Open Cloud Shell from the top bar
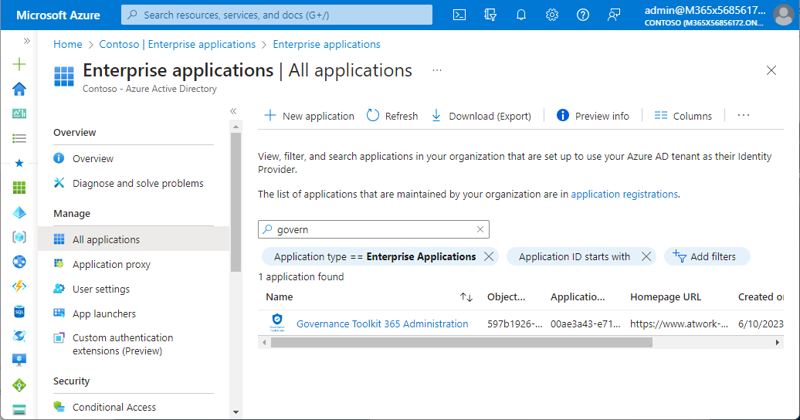The height and width of the screenshot is (420, 800). 459,15
